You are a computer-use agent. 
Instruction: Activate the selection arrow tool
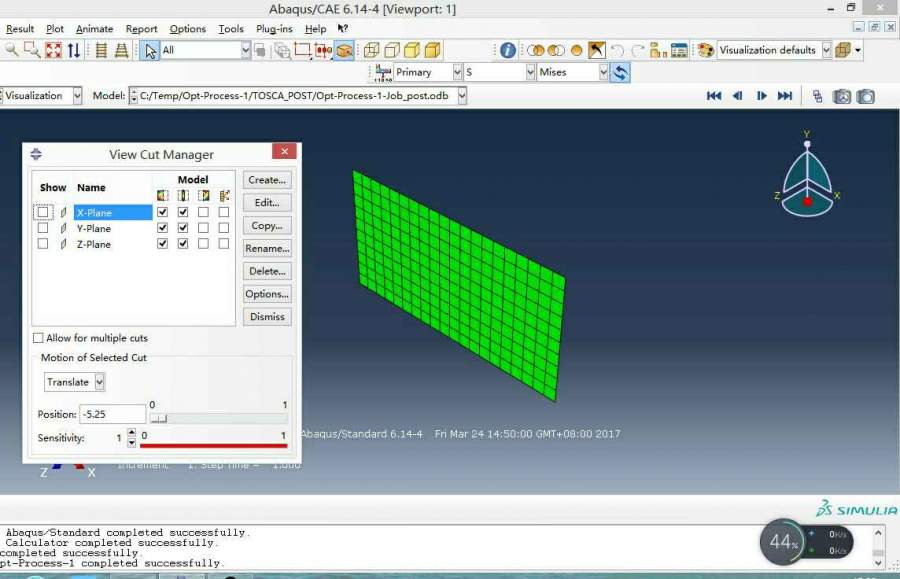click(x=150, y=50)
